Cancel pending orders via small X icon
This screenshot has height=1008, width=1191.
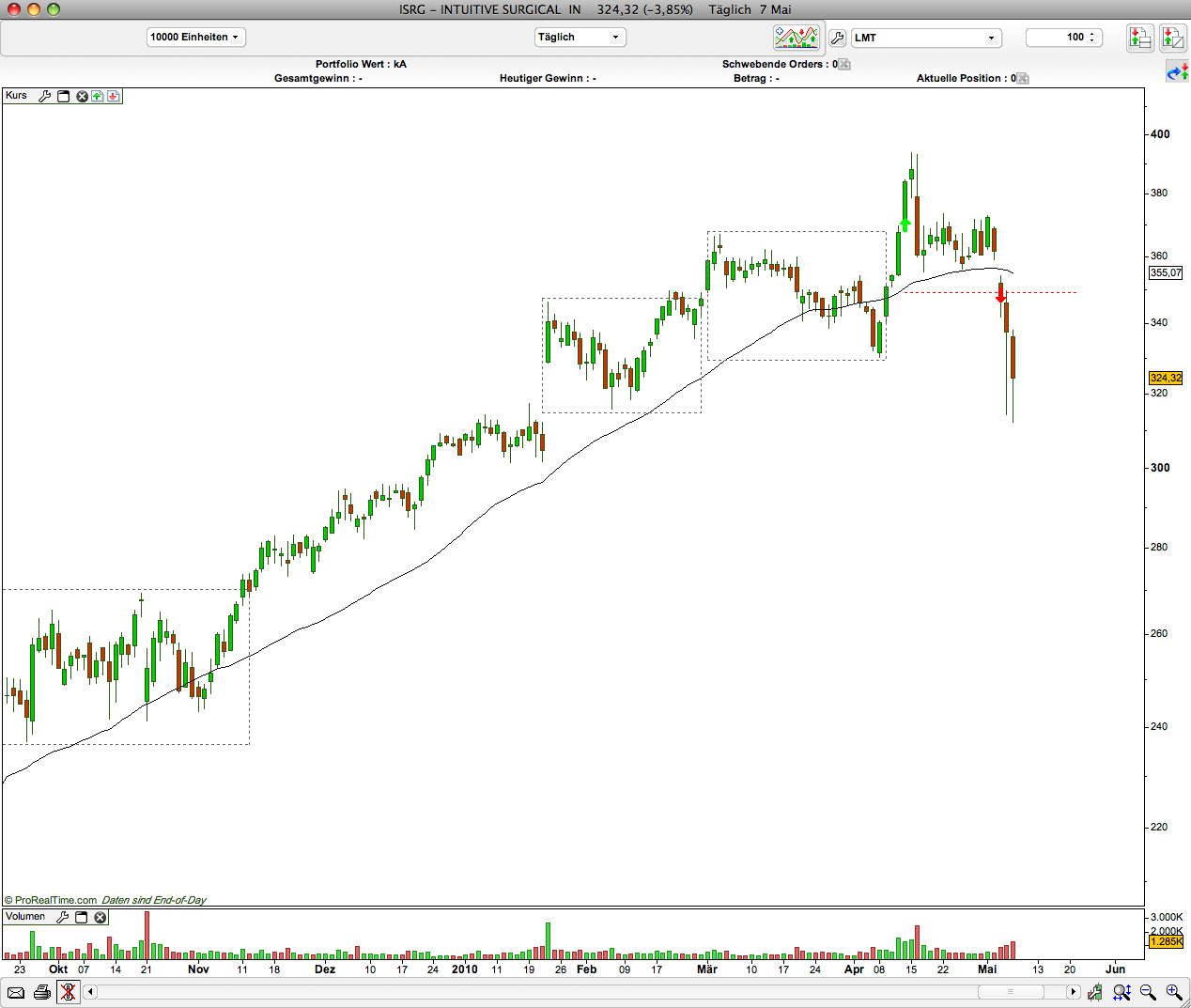click(x=844, y=64)
